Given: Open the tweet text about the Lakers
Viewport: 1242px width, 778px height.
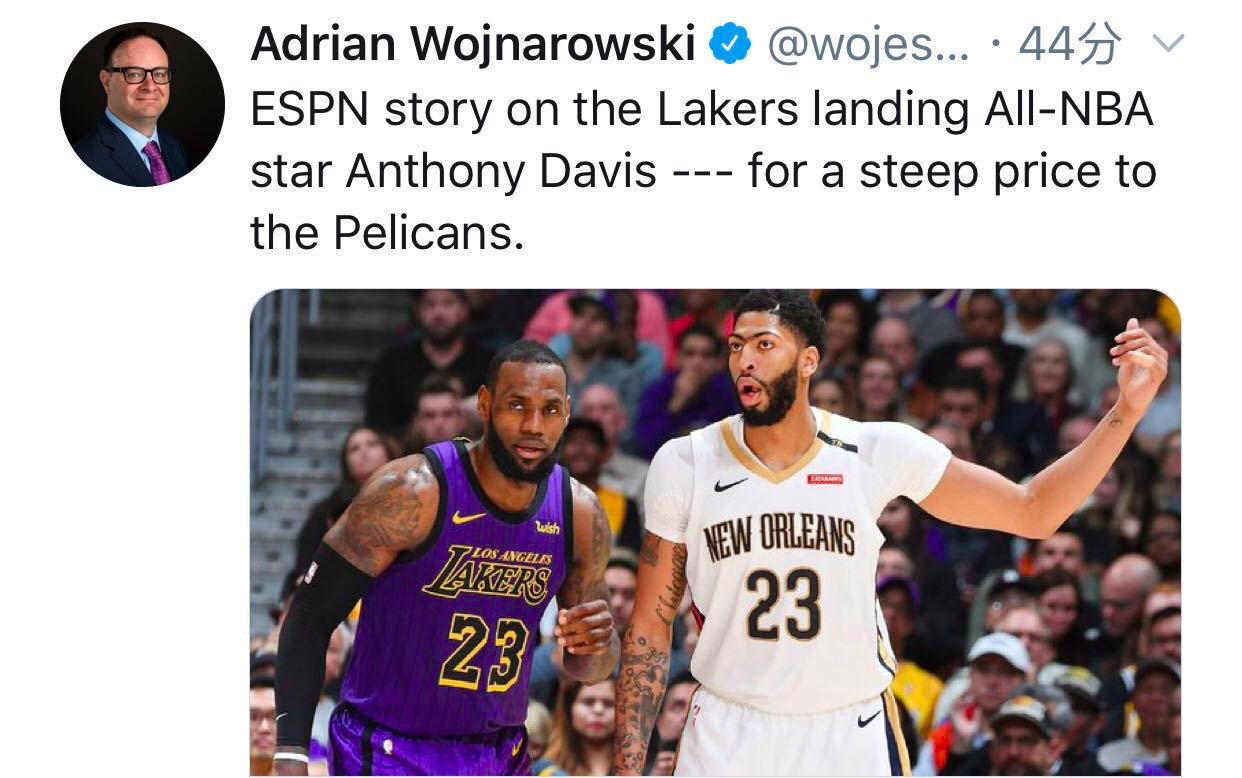Looking at the screenshot, I should [x=703, y=171].
